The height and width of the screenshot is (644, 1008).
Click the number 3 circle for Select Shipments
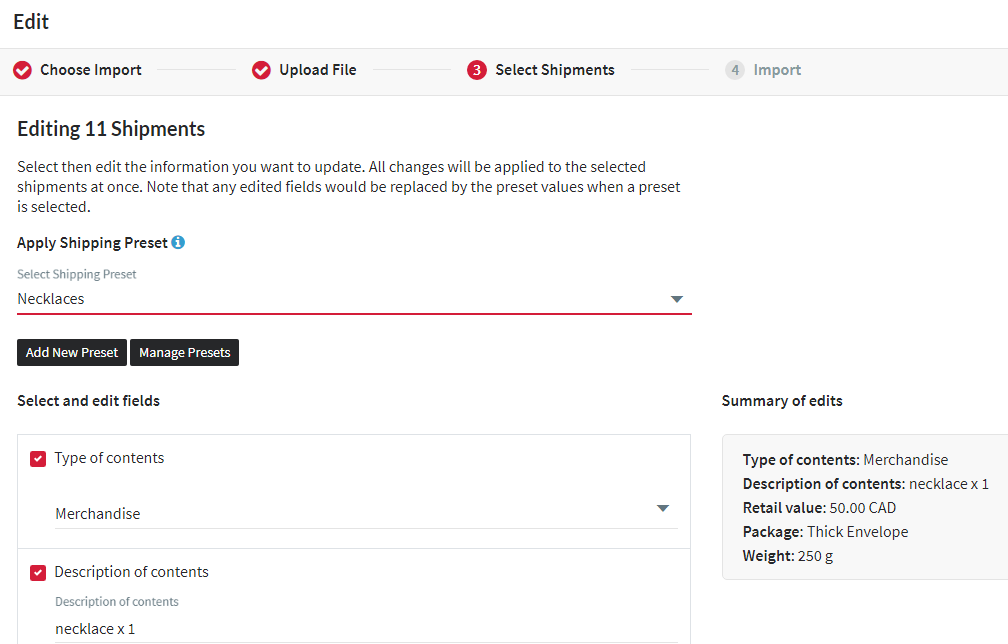coord(475,70)
